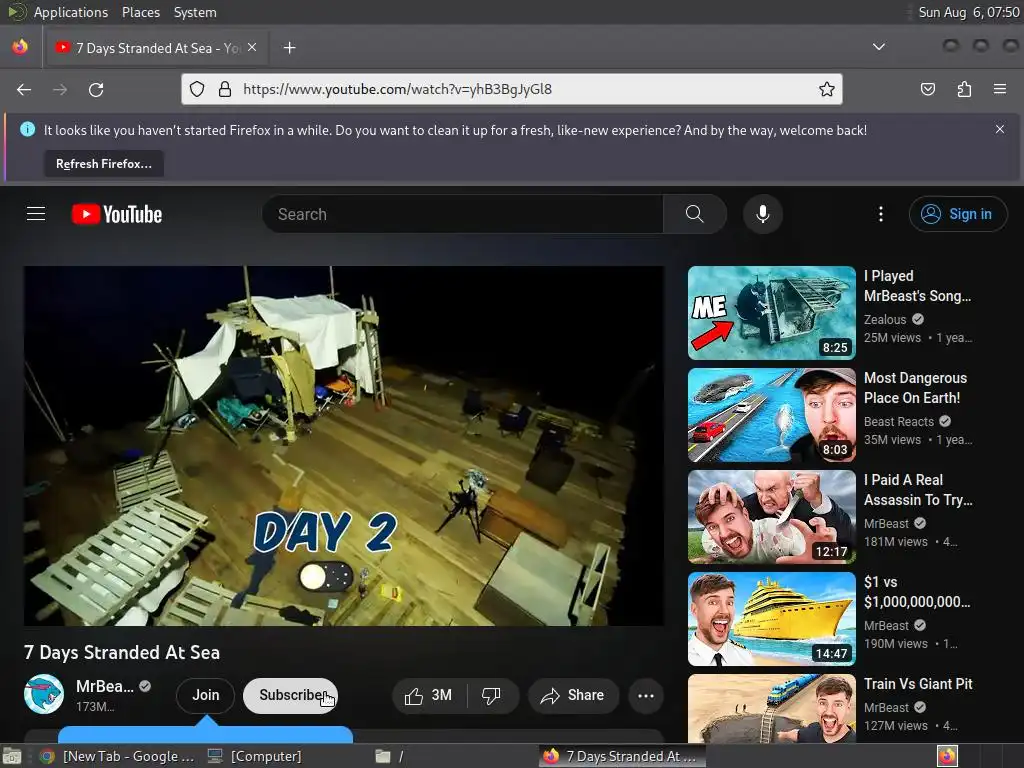Screen dimensions: 1024x768
Task: Open the System menu
Action: tap(195, 12)
